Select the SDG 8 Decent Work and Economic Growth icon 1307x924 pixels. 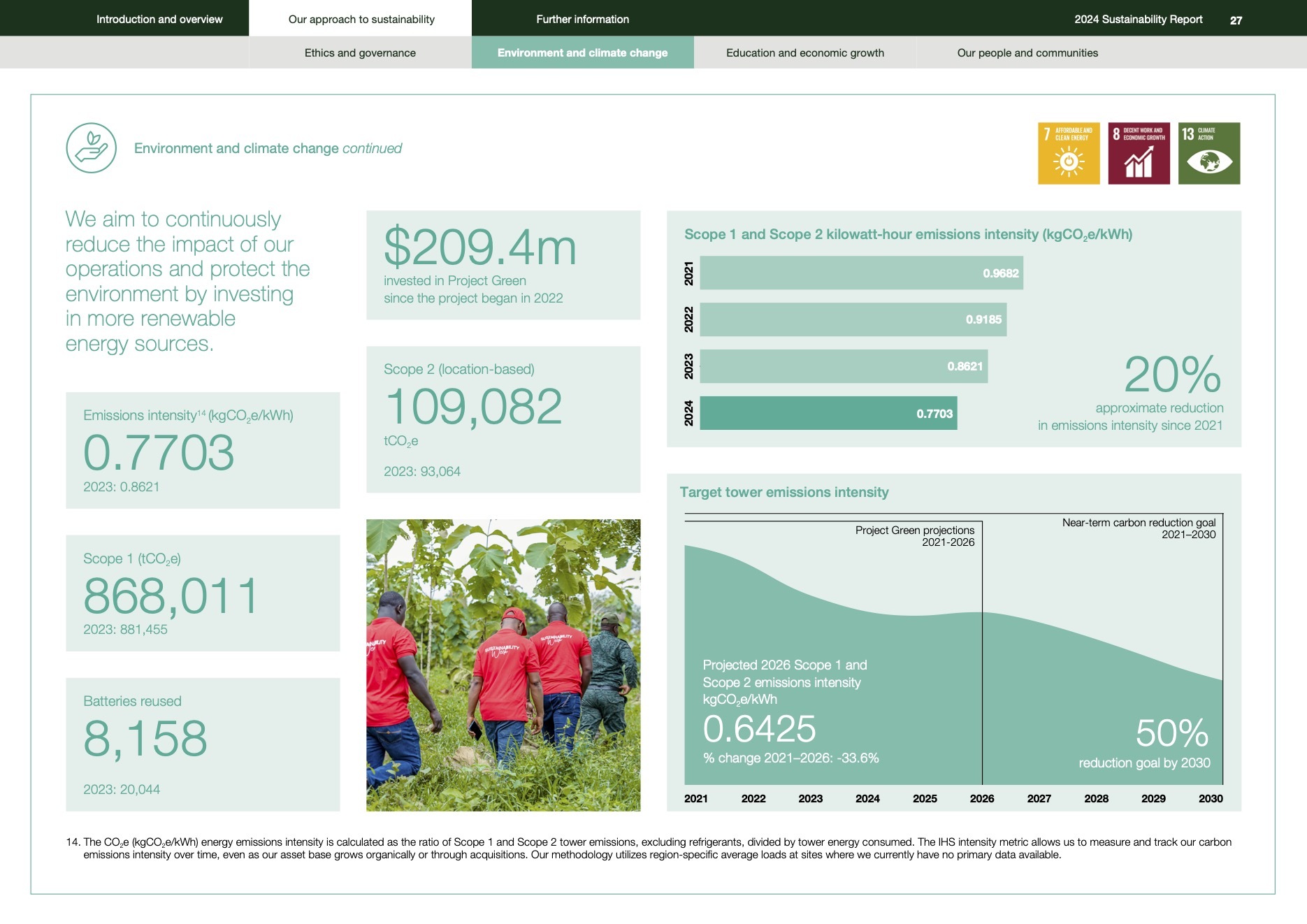[x=1139, y=153]
